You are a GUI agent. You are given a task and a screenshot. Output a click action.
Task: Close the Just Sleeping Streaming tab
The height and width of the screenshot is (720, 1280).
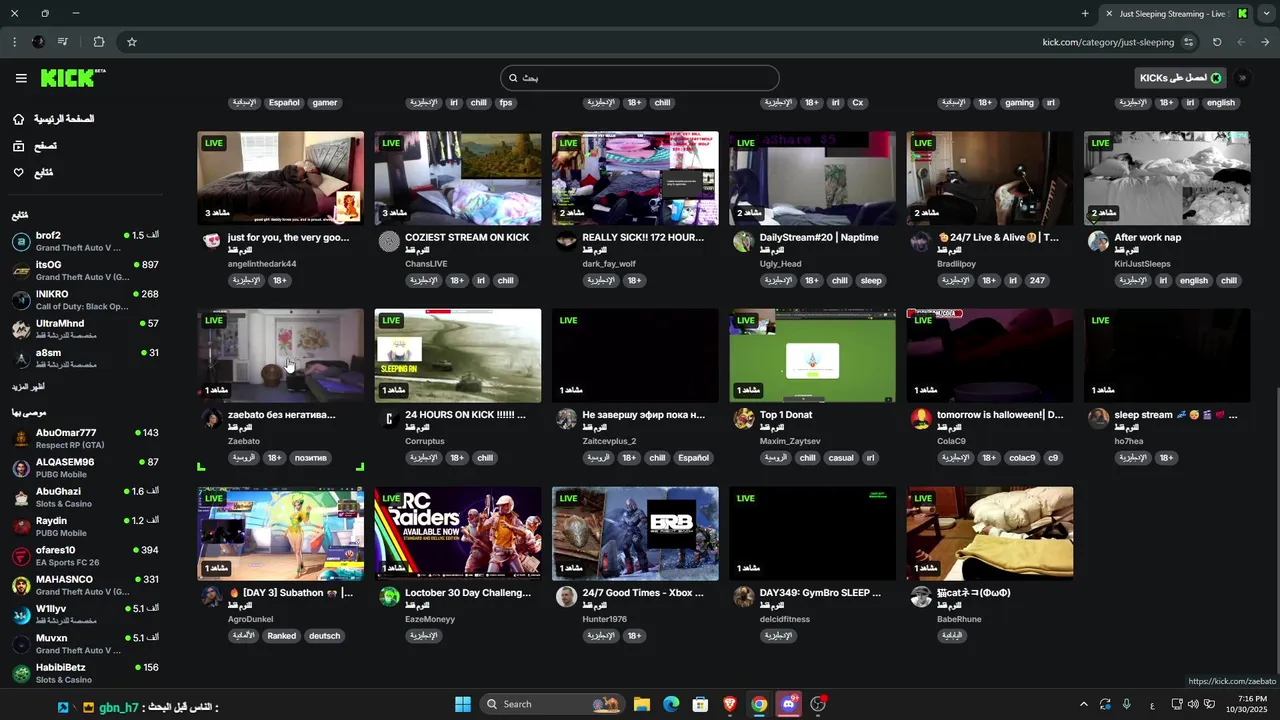click(1108, 14)
